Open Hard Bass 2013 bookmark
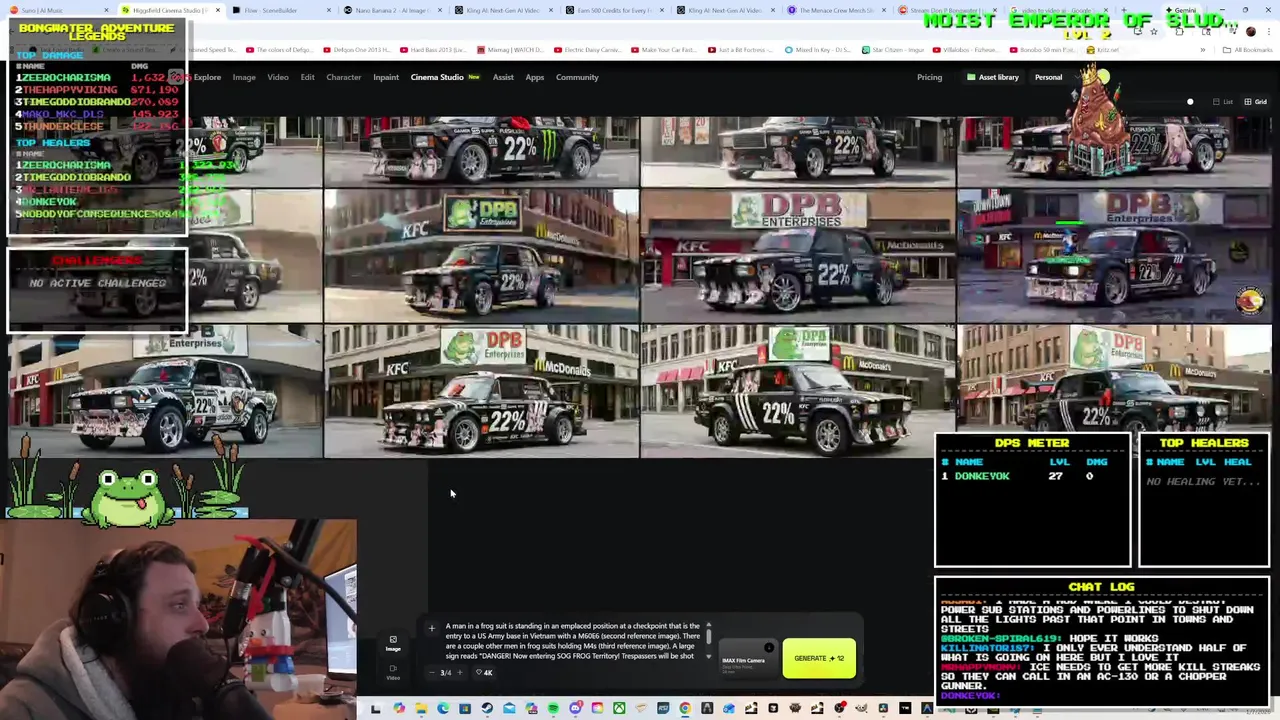This screenshot has height=720, width=1280. 433,50
